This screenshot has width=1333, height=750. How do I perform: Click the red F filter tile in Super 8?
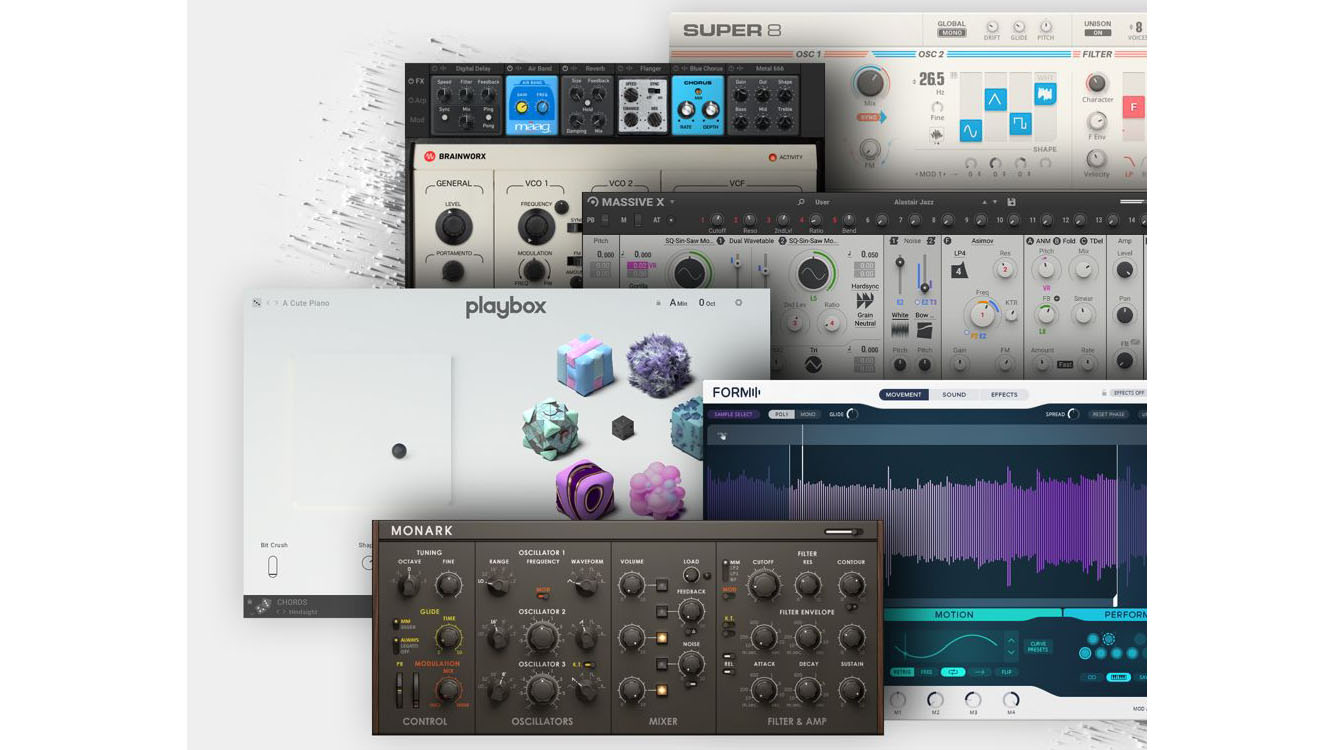[x=1134, y=107]
